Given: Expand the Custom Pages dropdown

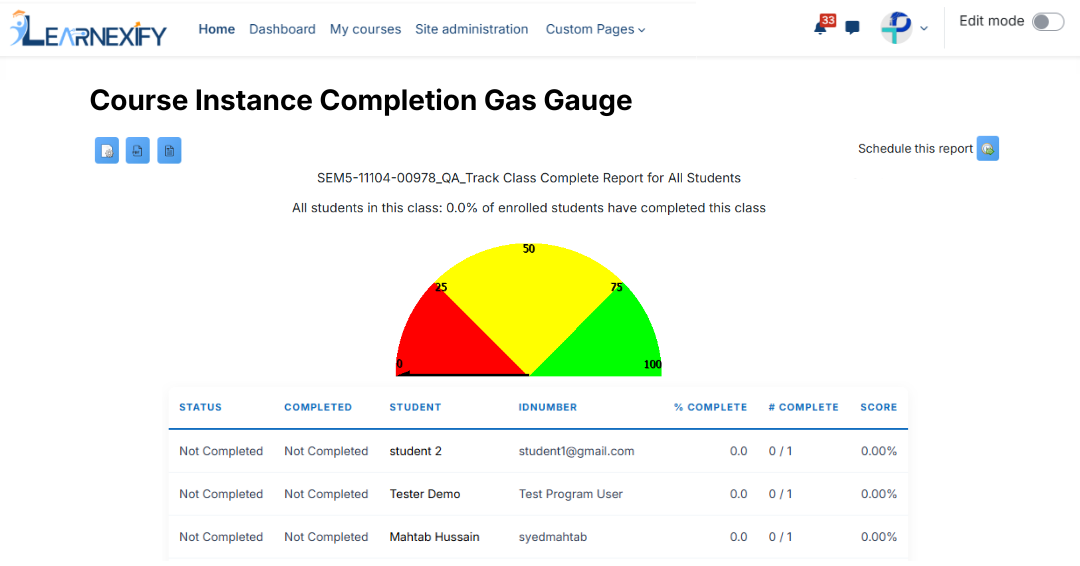Looking at the screenshot, I should [x=595, y=30].
